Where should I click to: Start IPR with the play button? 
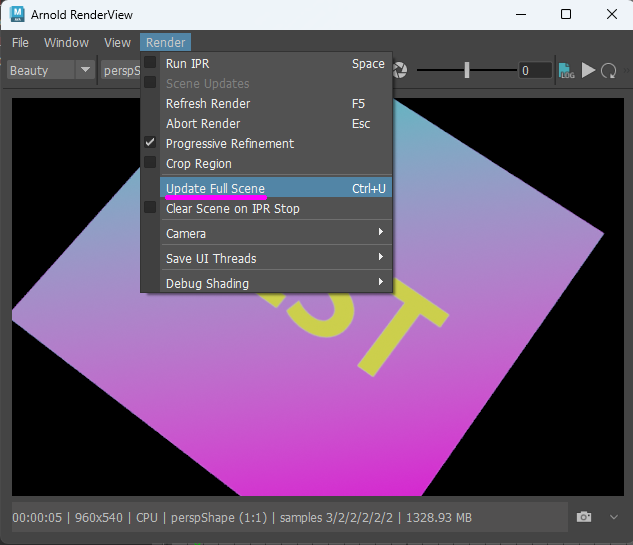click(588, 70)
